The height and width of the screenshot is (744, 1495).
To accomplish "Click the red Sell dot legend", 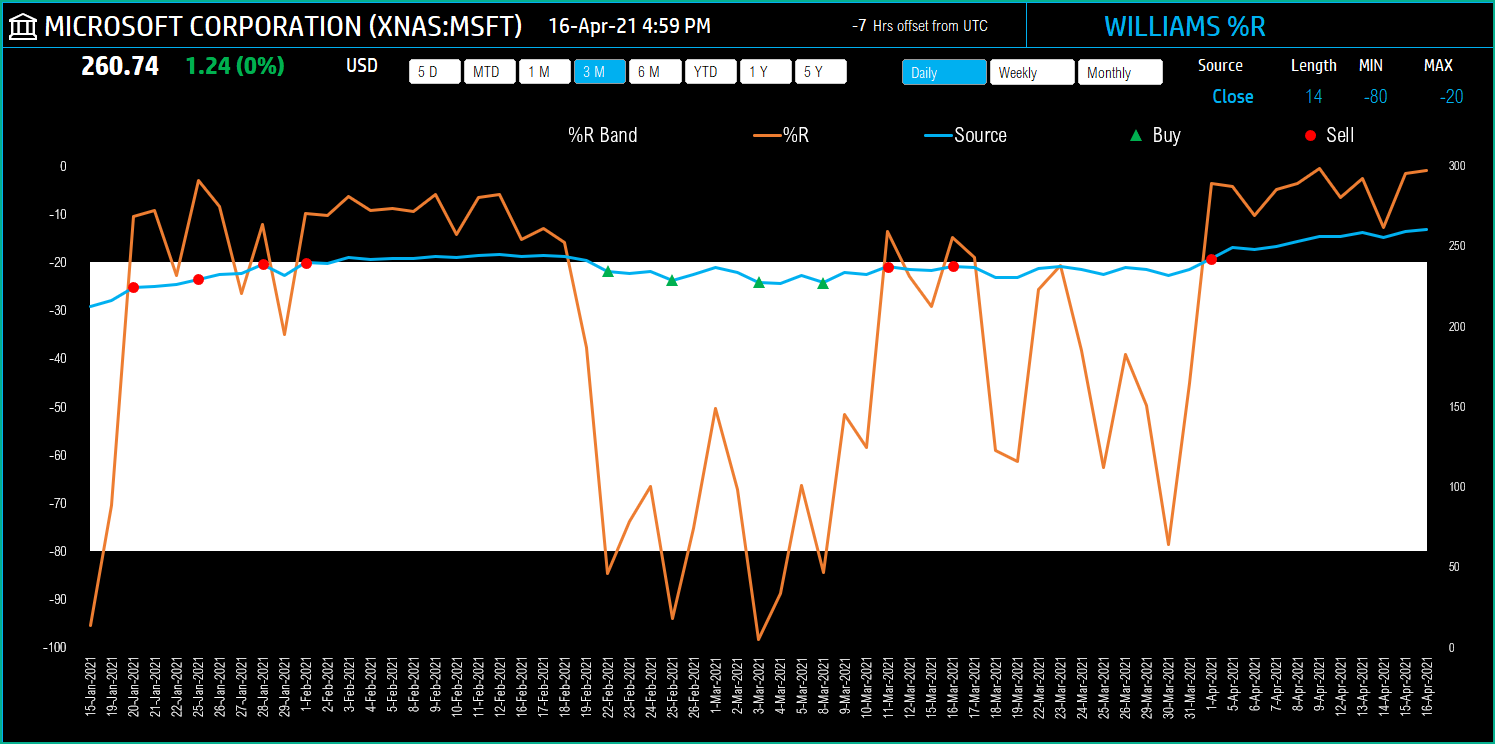I will [x=1330, y=135].
